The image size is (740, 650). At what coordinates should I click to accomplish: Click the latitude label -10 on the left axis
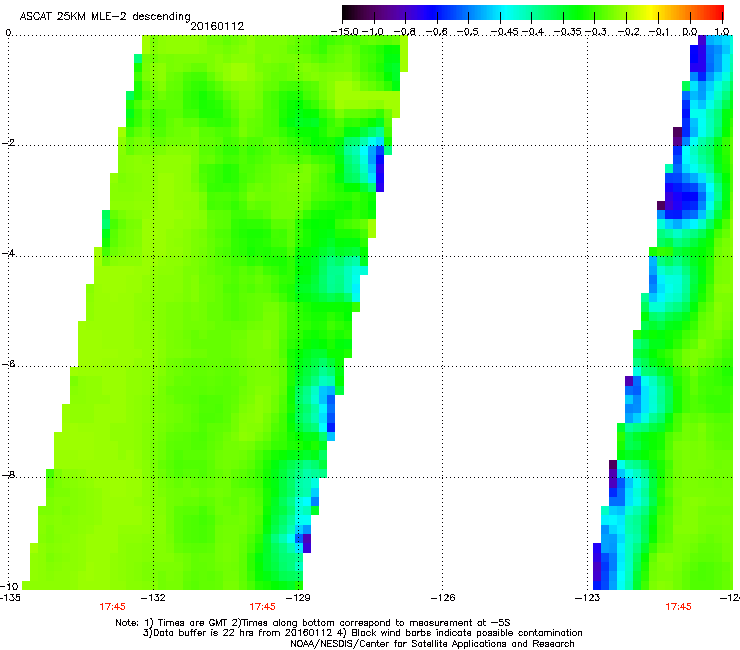coord(9,586)
